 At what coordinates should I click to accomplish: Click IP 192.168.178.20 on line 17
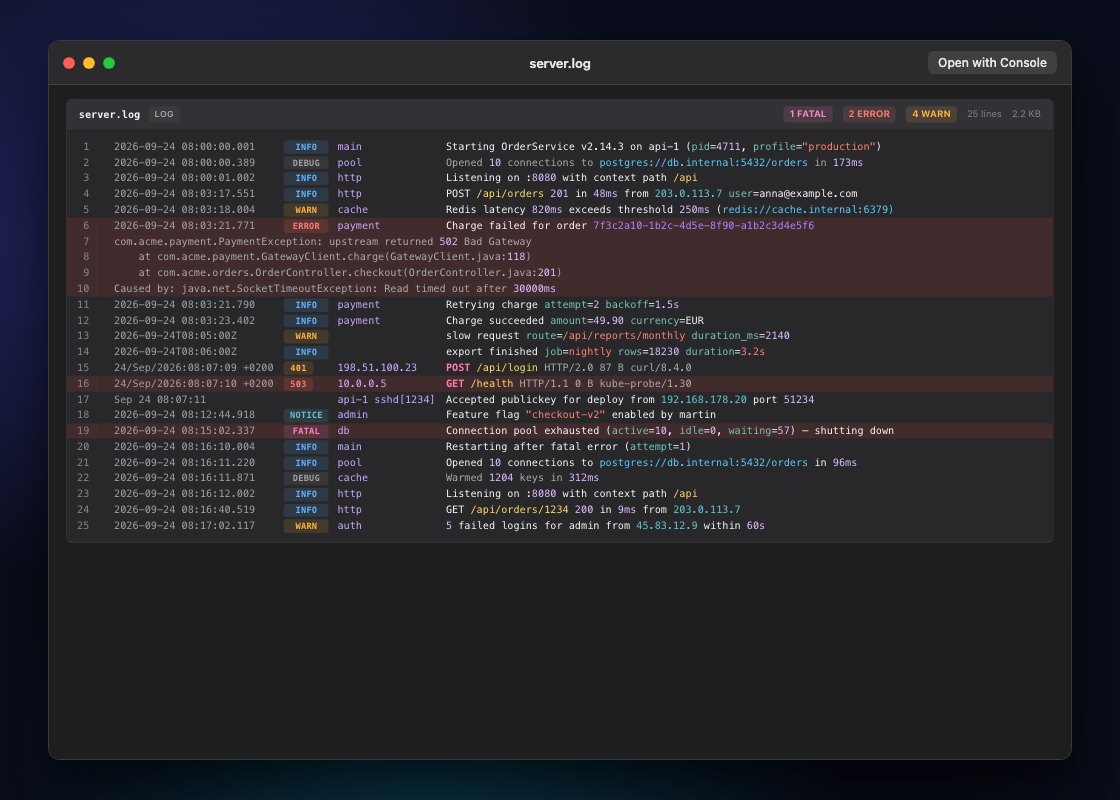pos(704,399)
